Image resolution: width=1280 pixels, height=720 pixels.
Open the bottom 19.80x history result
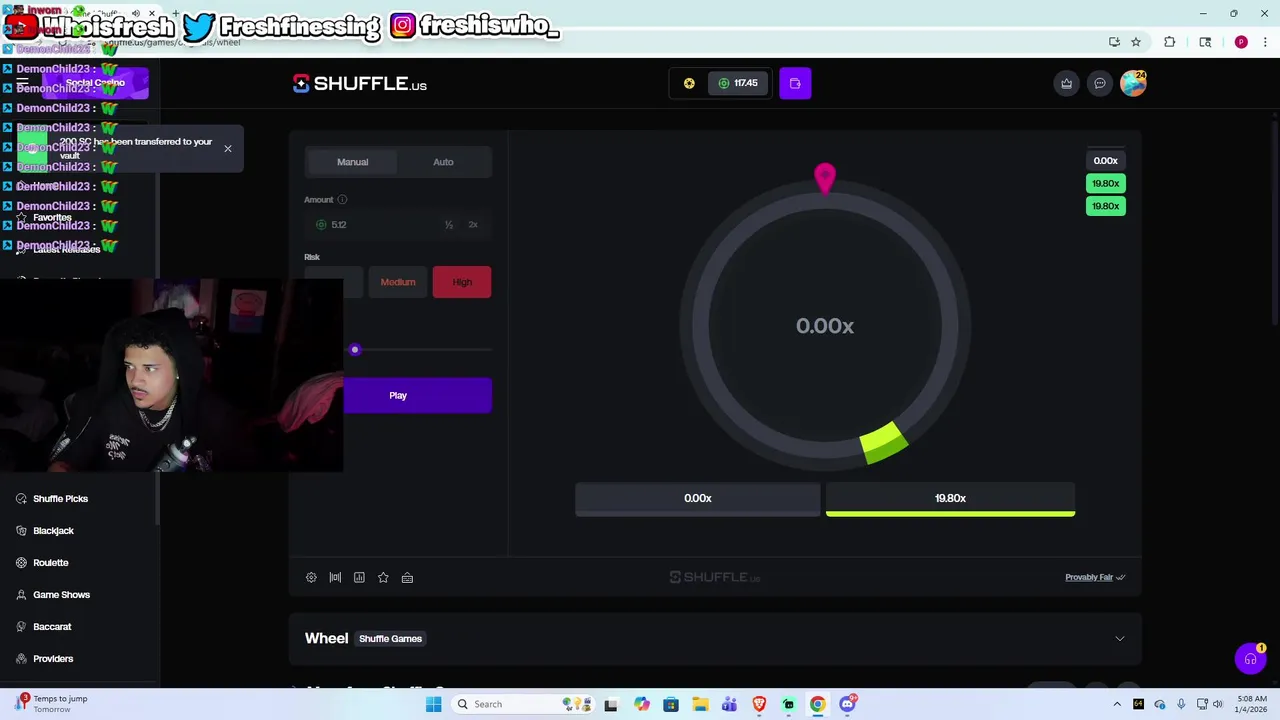(x=1105, y=206)
